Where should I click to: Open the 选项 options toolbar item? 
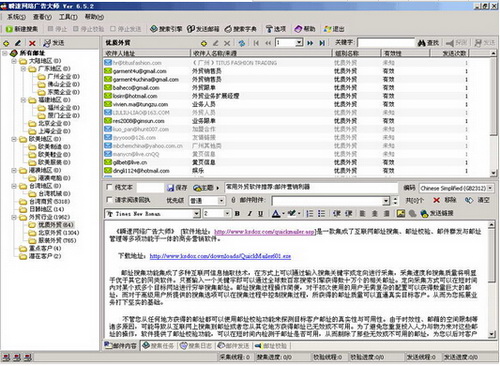[x=276, y=29]
